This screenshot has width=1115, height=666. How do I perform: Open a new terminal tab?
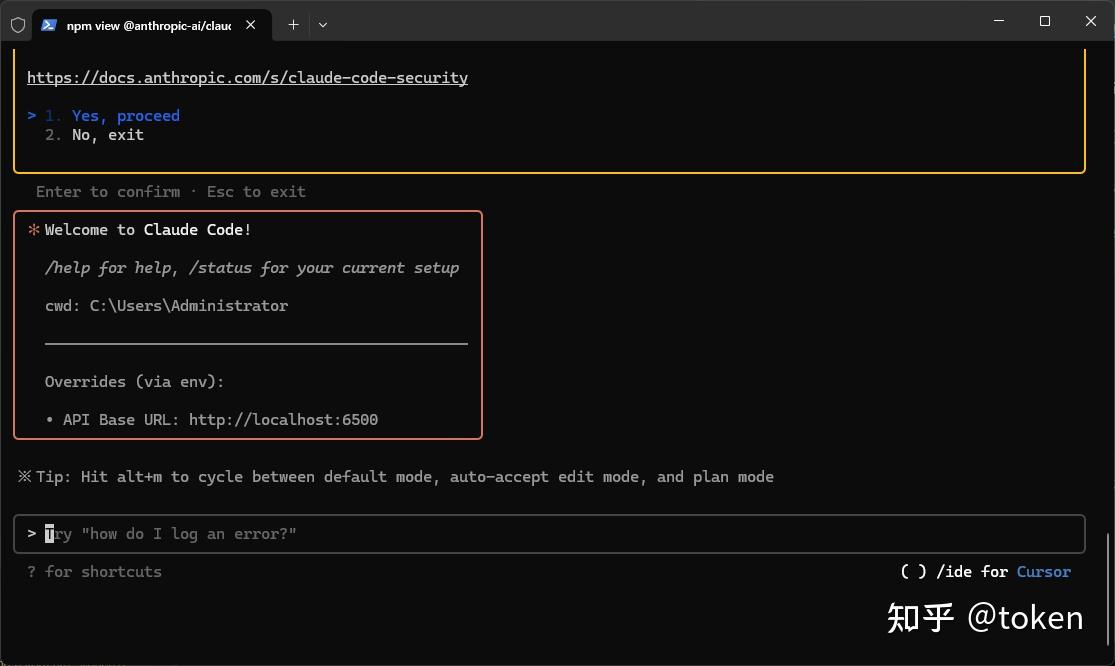[293, 25]
